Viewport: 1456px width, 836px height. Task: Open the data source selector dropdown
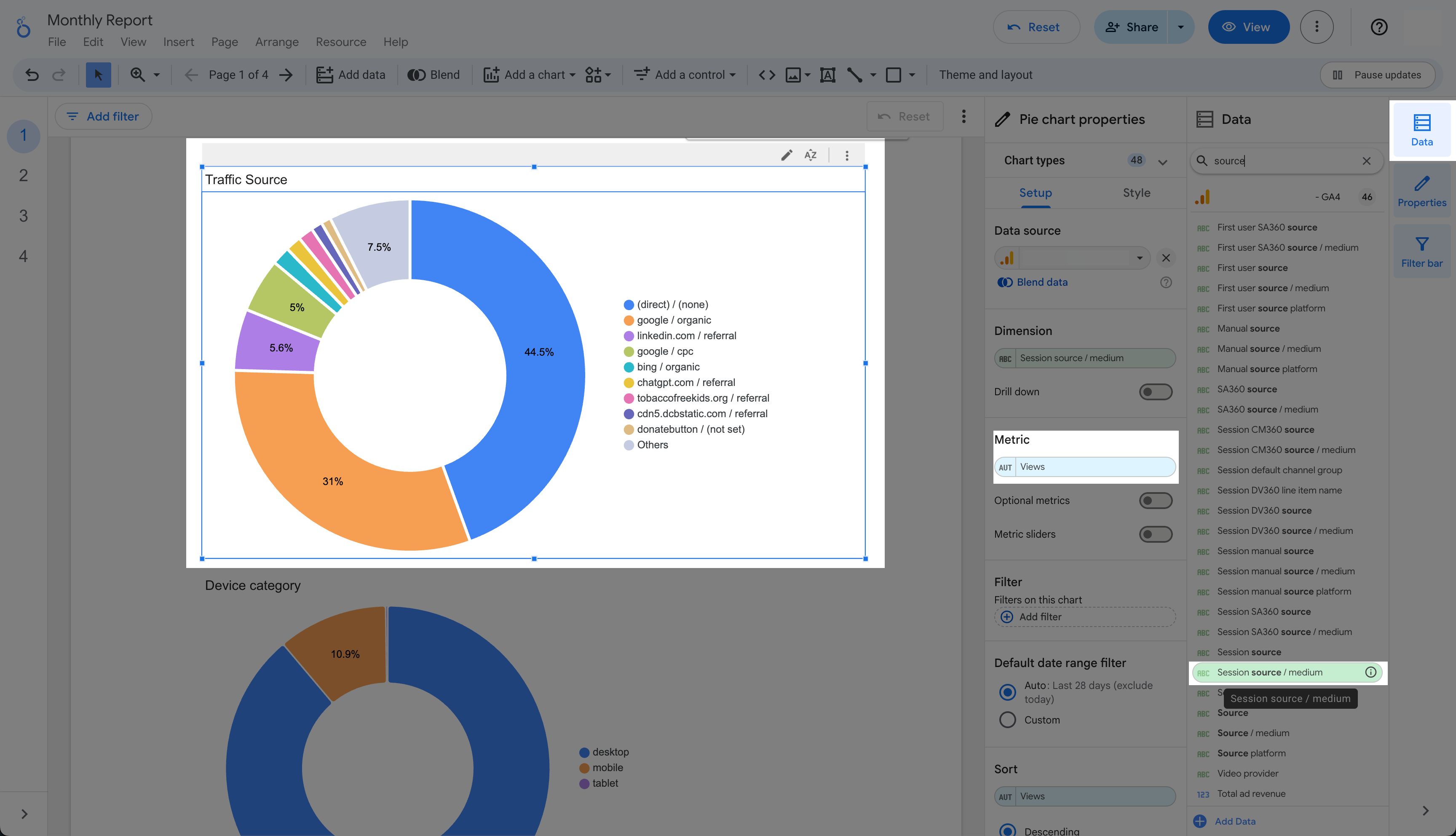[x=1140, y=258]
